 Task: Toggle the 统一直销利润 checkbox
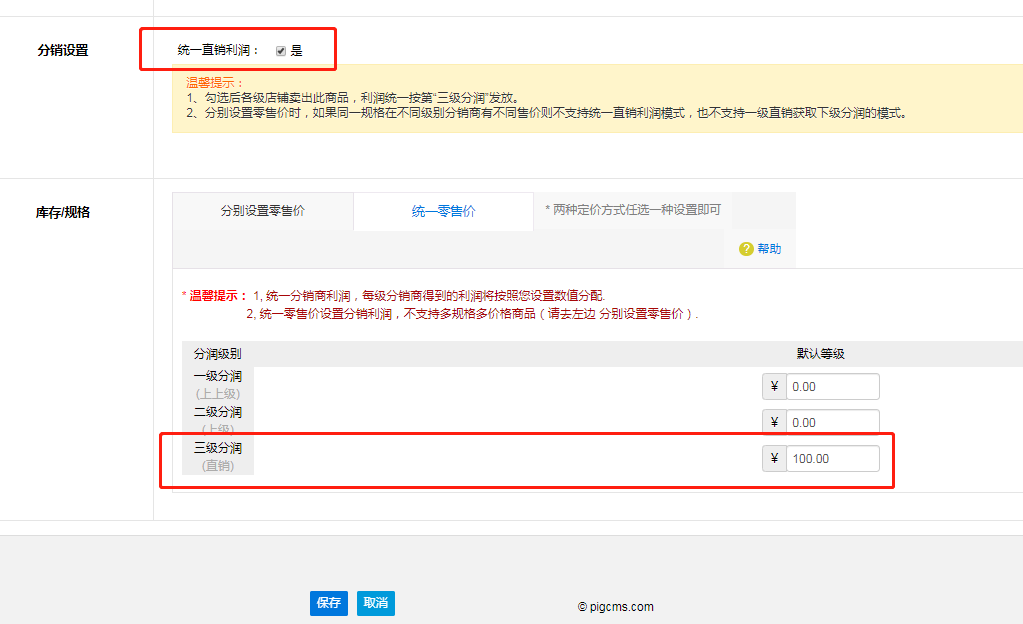[x=281, y=51]
